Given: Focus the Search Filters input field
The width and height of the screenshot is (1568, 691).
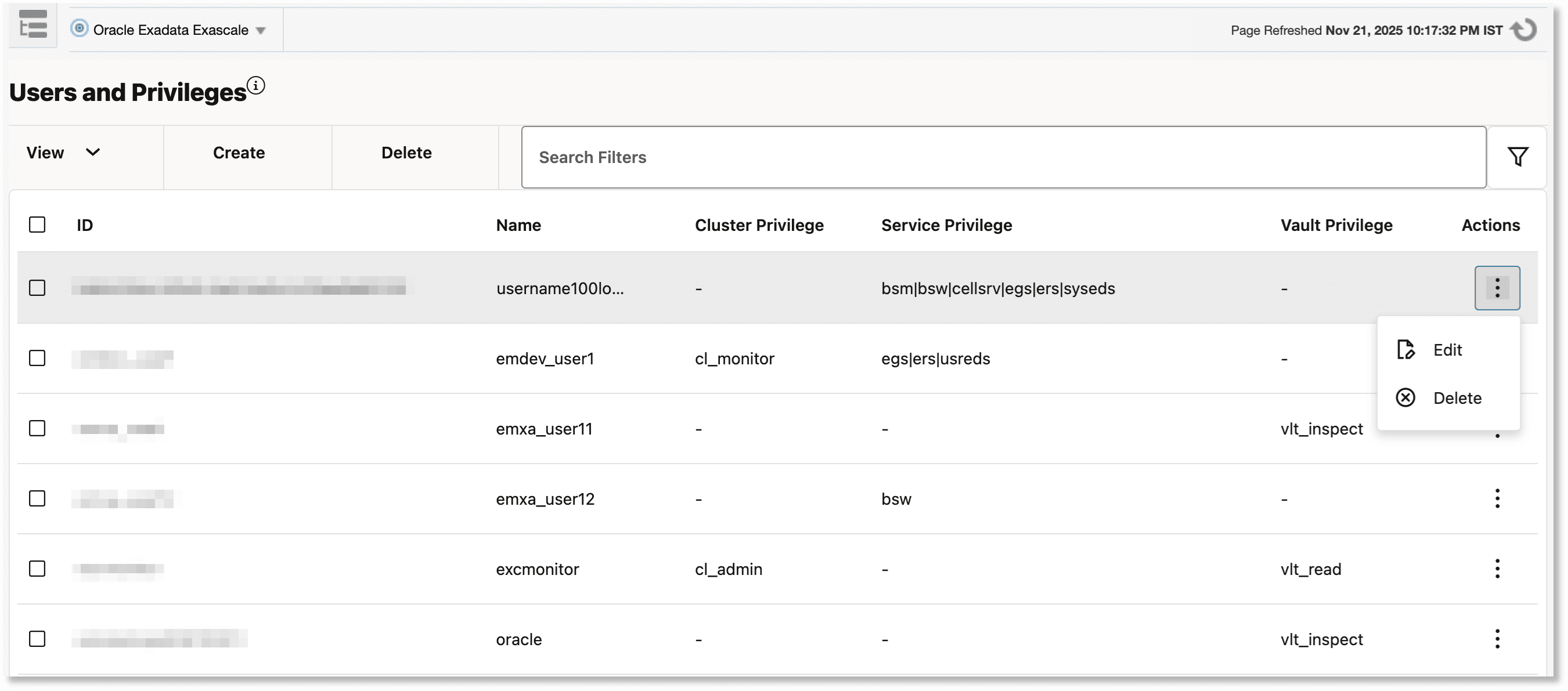Looking at the screenshot, I should [x=1004, y=157].
